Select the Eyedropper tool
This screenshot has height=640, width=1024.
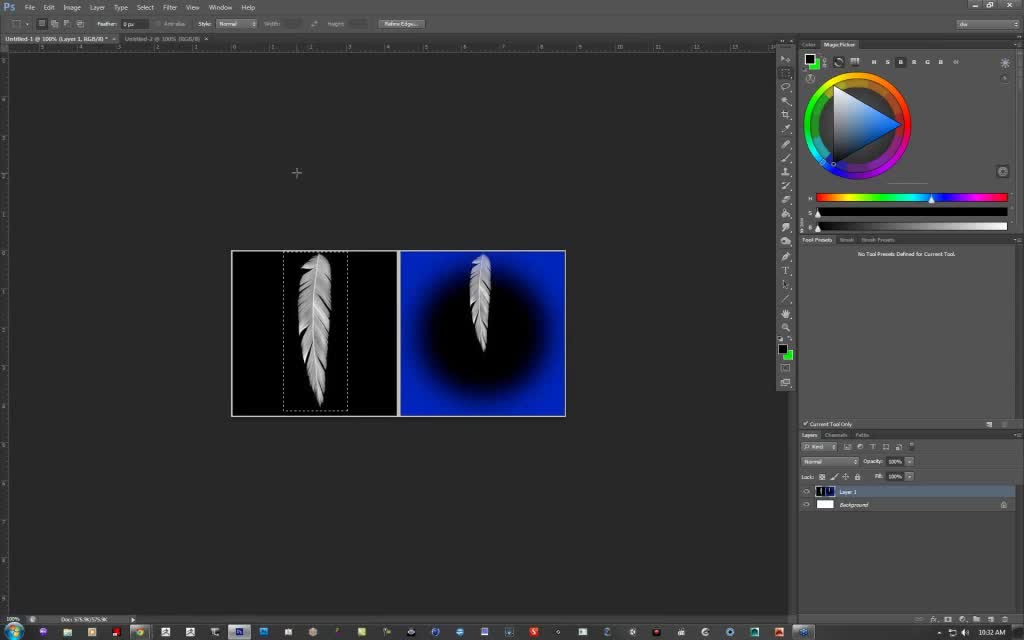tap(786, 129)
